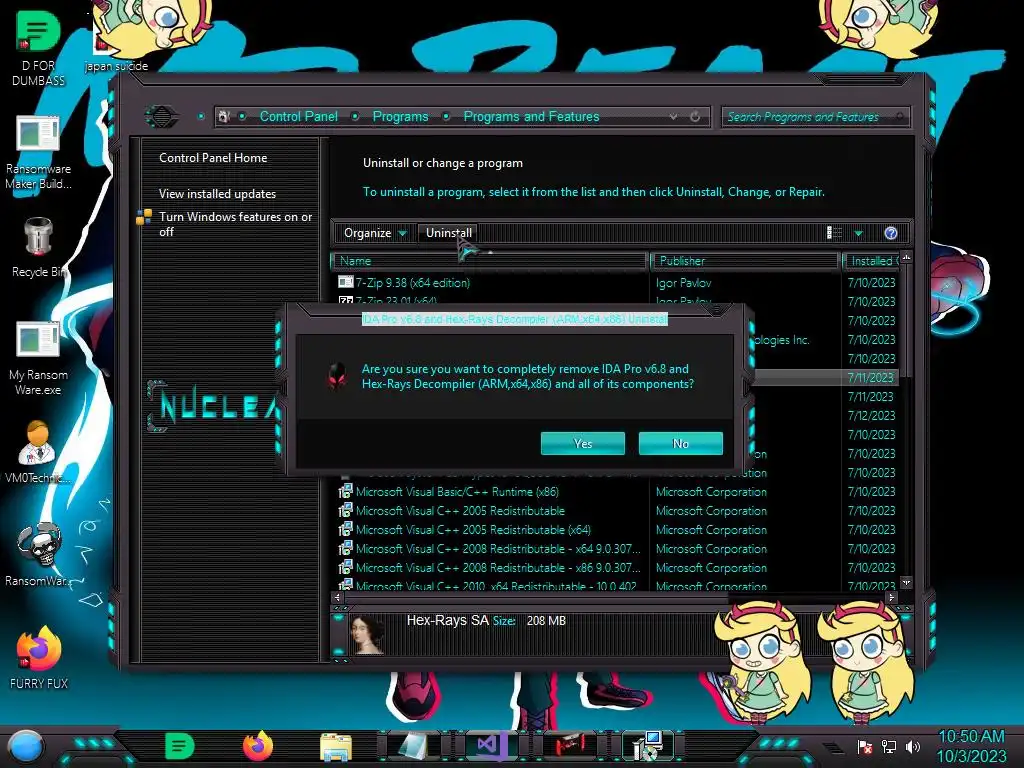Click the highlighted 7/11/2023 date cell

871,377
